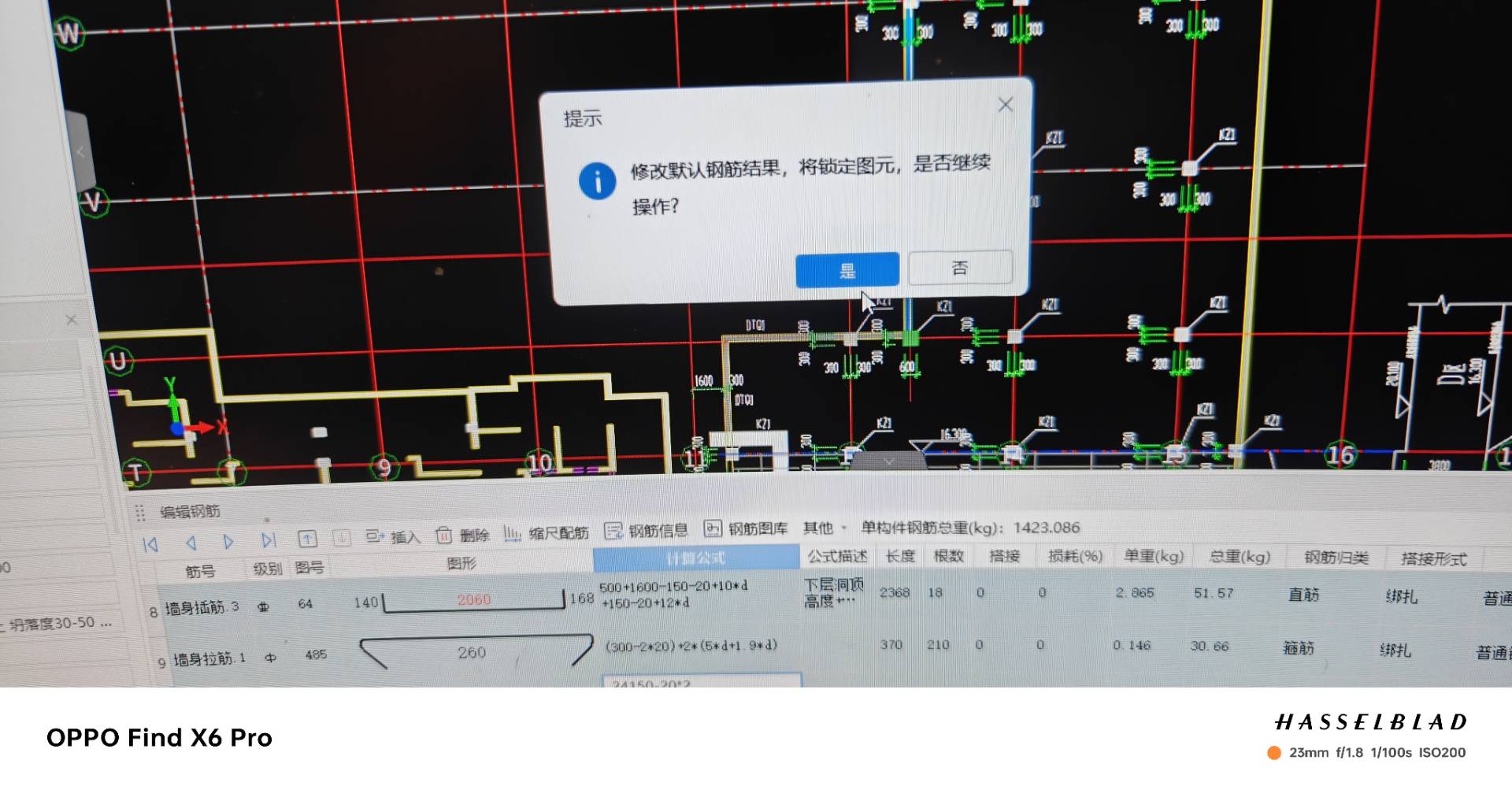This screenshot has height=786, width=1512.
Task: Click the 公式描述 column header
Action: pos(838,557)
